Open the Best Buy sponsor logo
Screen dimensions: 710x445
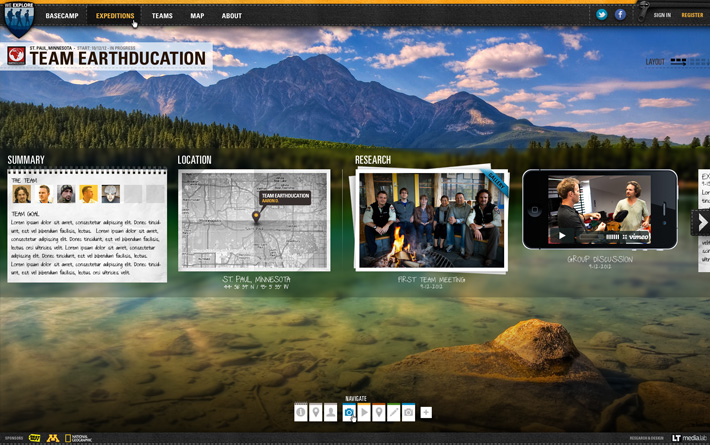point(34,438)
